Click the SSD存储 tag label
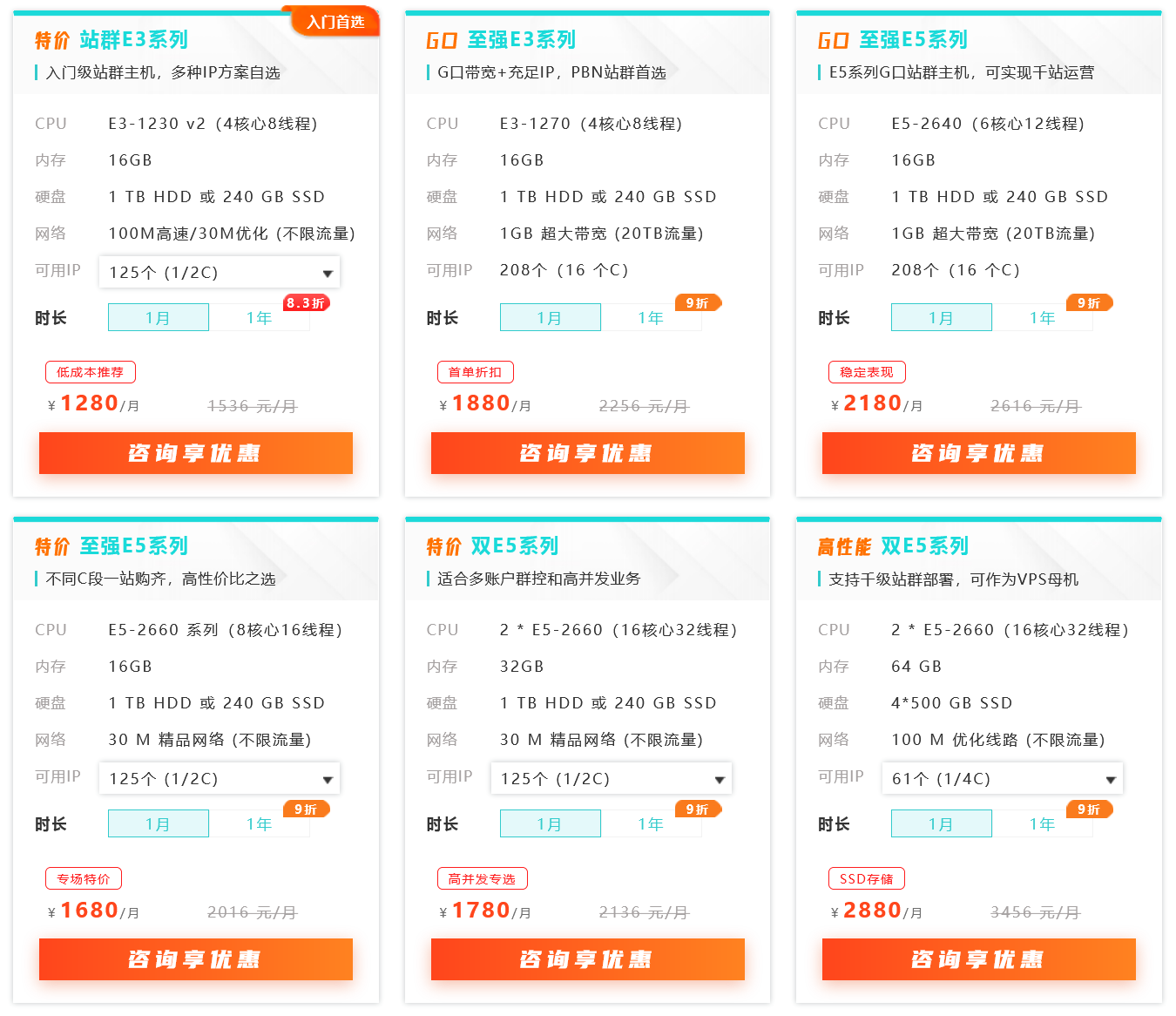 [867, 878]
